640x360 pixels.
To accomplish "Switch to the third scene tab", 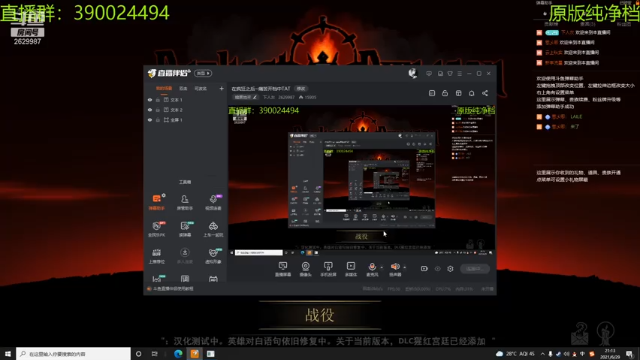I will pyautogui.click(x=200, y=89).
